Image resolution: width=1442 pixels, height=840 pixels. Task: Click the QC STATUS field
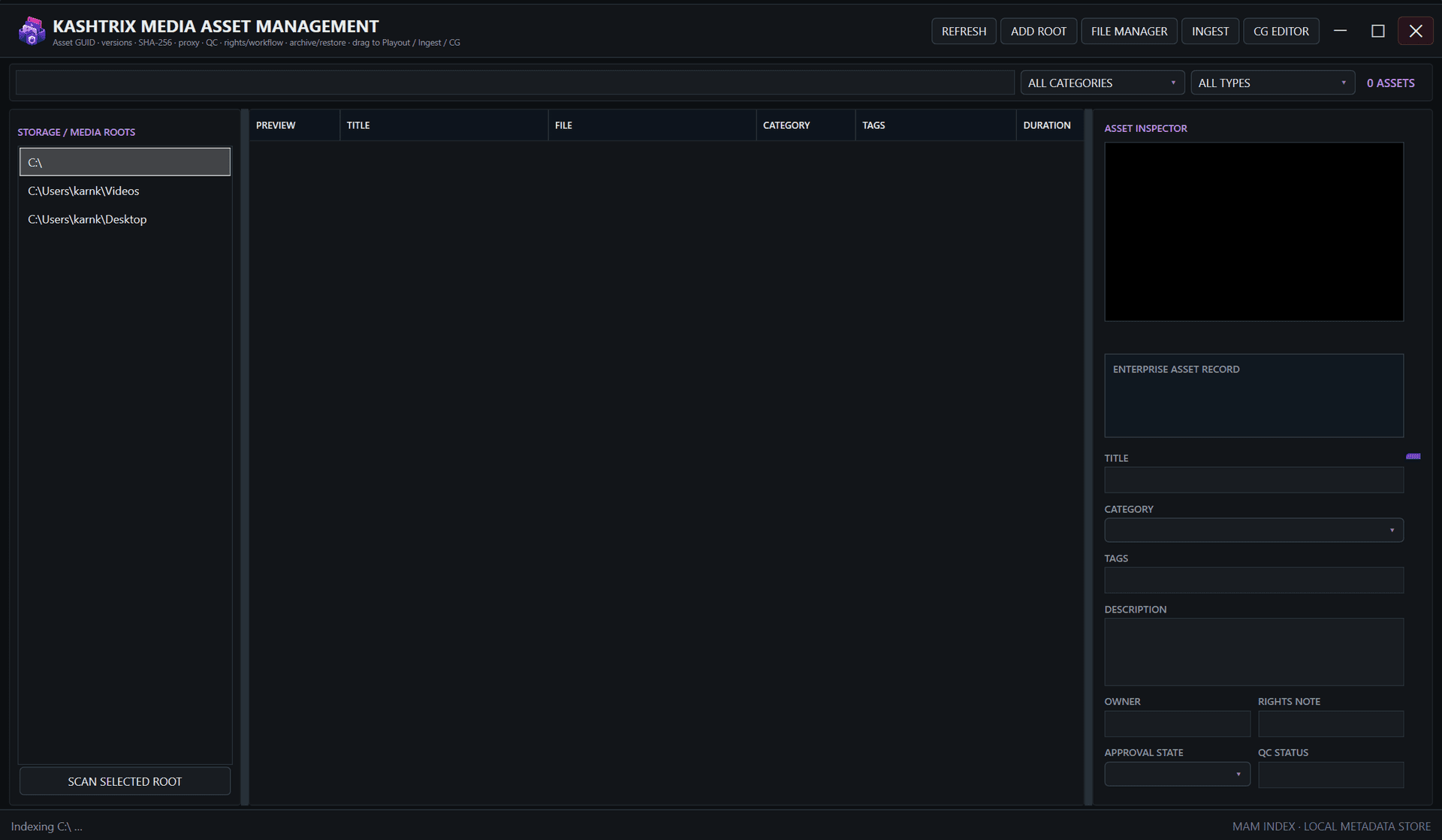[1331, 775]
